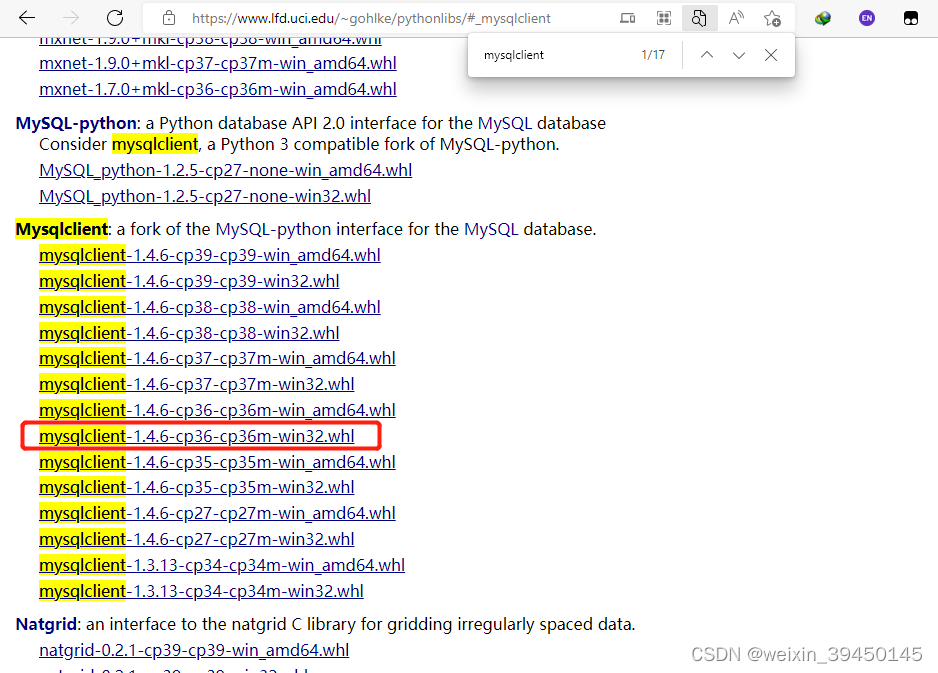
Task: Open MySQL link in MySQL-python description
Action: pos(505,123)
